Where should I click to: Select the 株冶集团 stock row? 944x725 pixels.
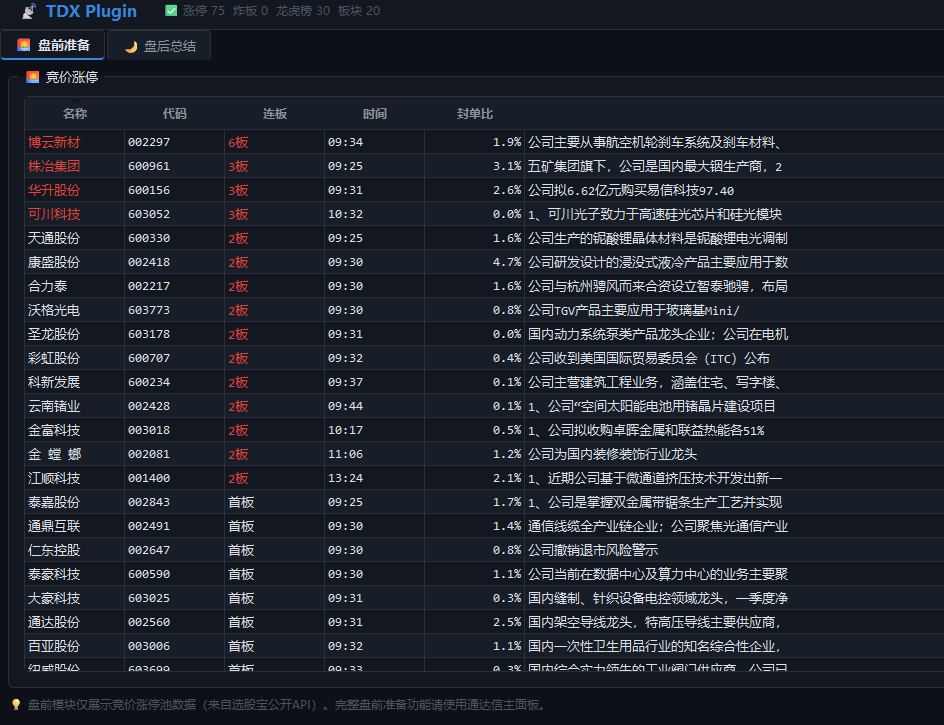coord(54,166)
